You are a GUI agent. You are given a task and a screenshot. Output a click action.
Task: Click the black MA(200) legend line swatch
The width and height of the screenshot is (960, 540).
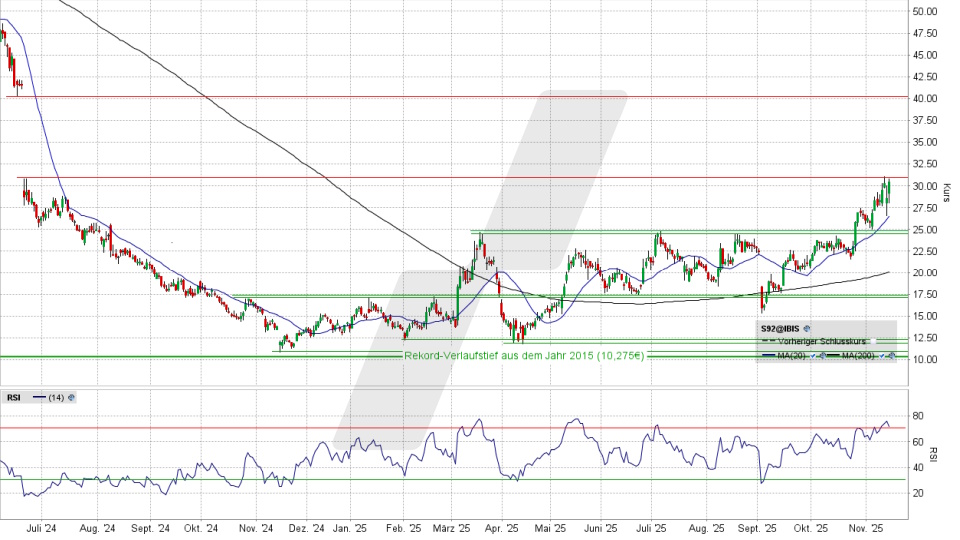pyautogui.click(x=835, y=356)
